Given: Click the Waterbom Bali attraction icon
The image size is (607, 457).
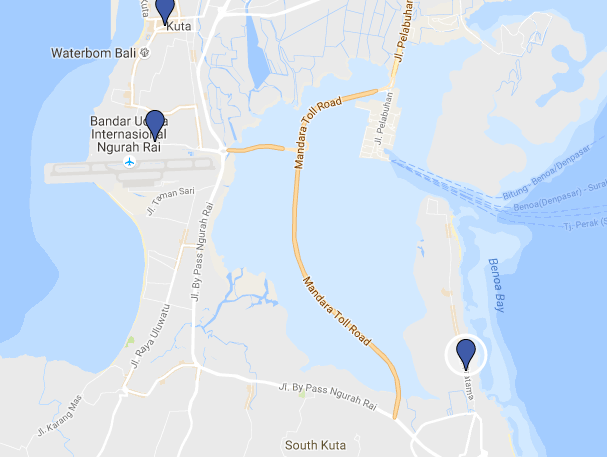Looking at the screenshot, I should click(145, 52).
